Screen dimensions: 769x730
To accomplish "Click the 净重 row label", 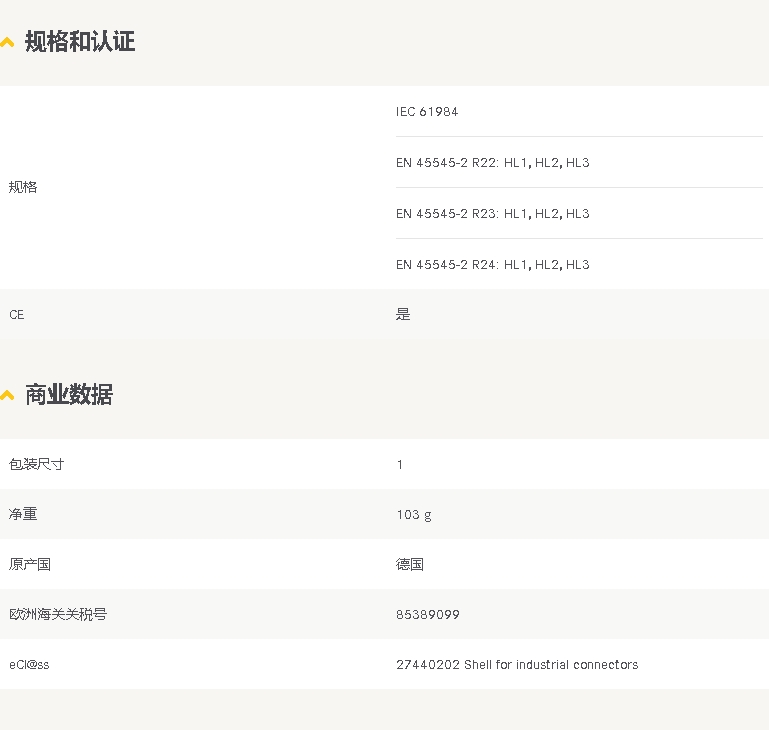I will (x=23, y=514).
